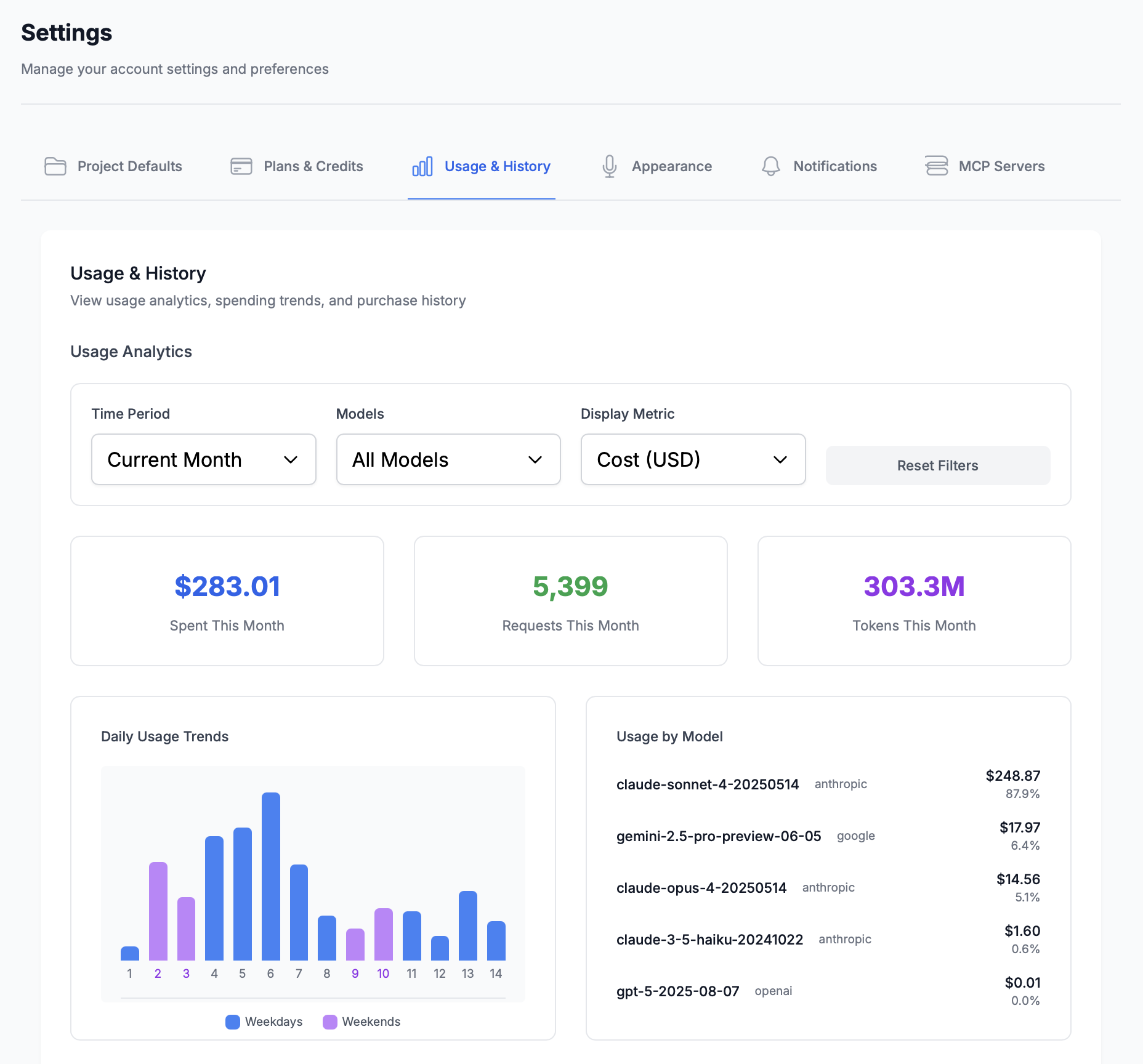Click the folder icon beside Project Defaults
The height and width of the screenshot is (1064, 1143).
click(55, 166)
